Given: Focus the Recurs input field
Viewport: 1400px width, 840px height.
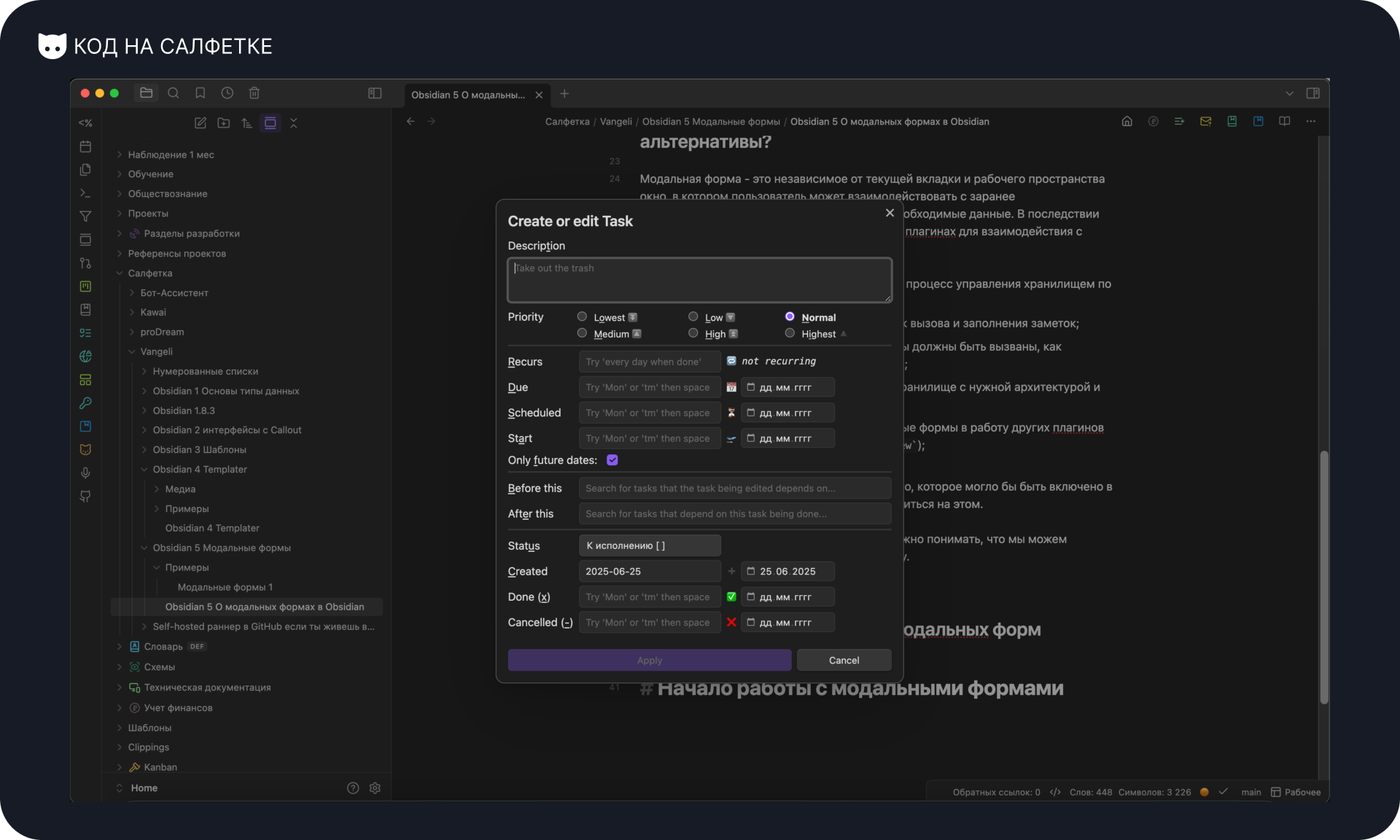Looking at the screenshot, I should [x=650, y=362].
